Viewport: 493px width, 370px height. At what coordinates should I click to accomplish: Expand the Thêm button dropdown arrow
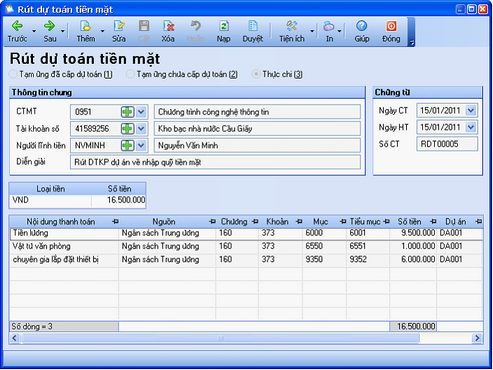[x=102, y=31]
